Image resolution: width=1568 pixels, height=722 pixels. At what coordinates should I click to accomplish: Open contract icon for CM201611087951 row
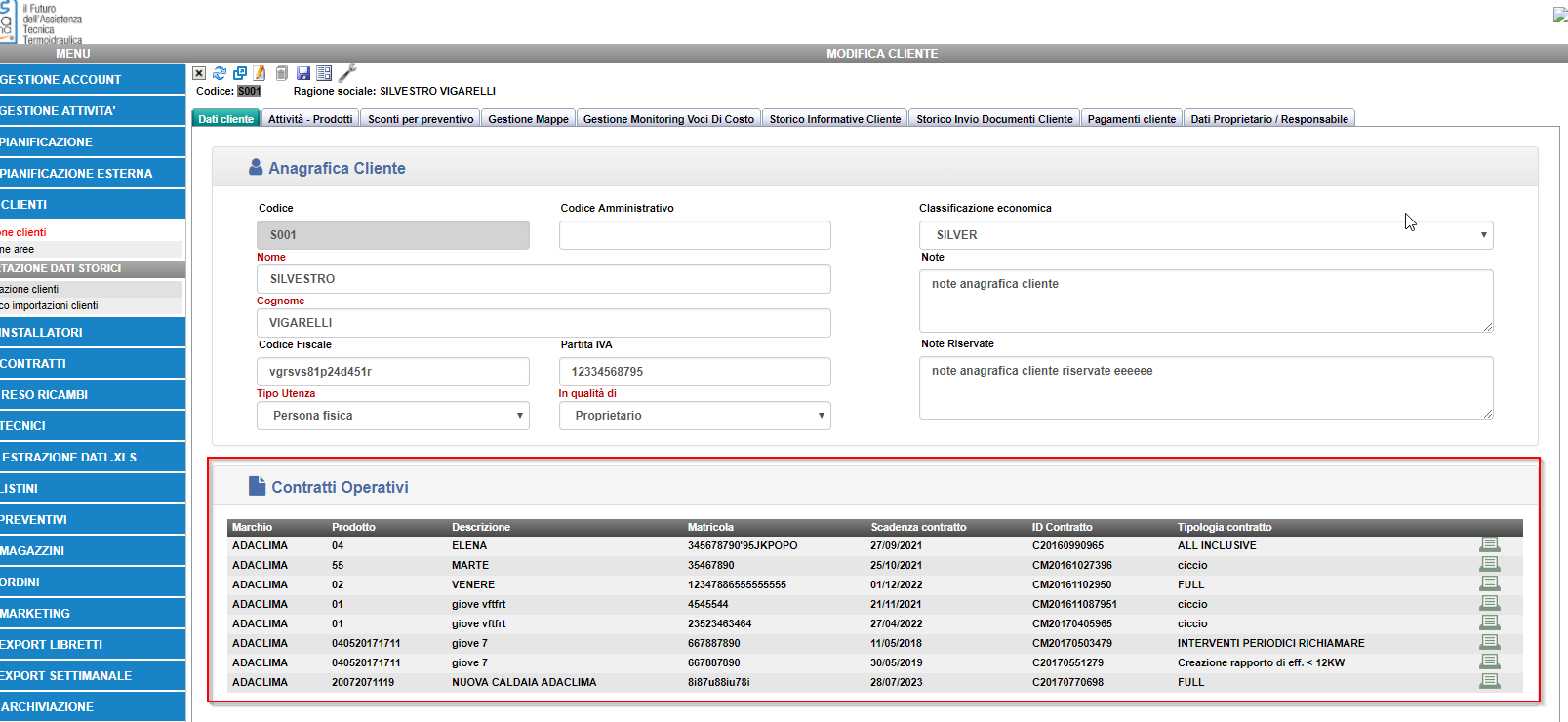click(x=1489, y=603)
